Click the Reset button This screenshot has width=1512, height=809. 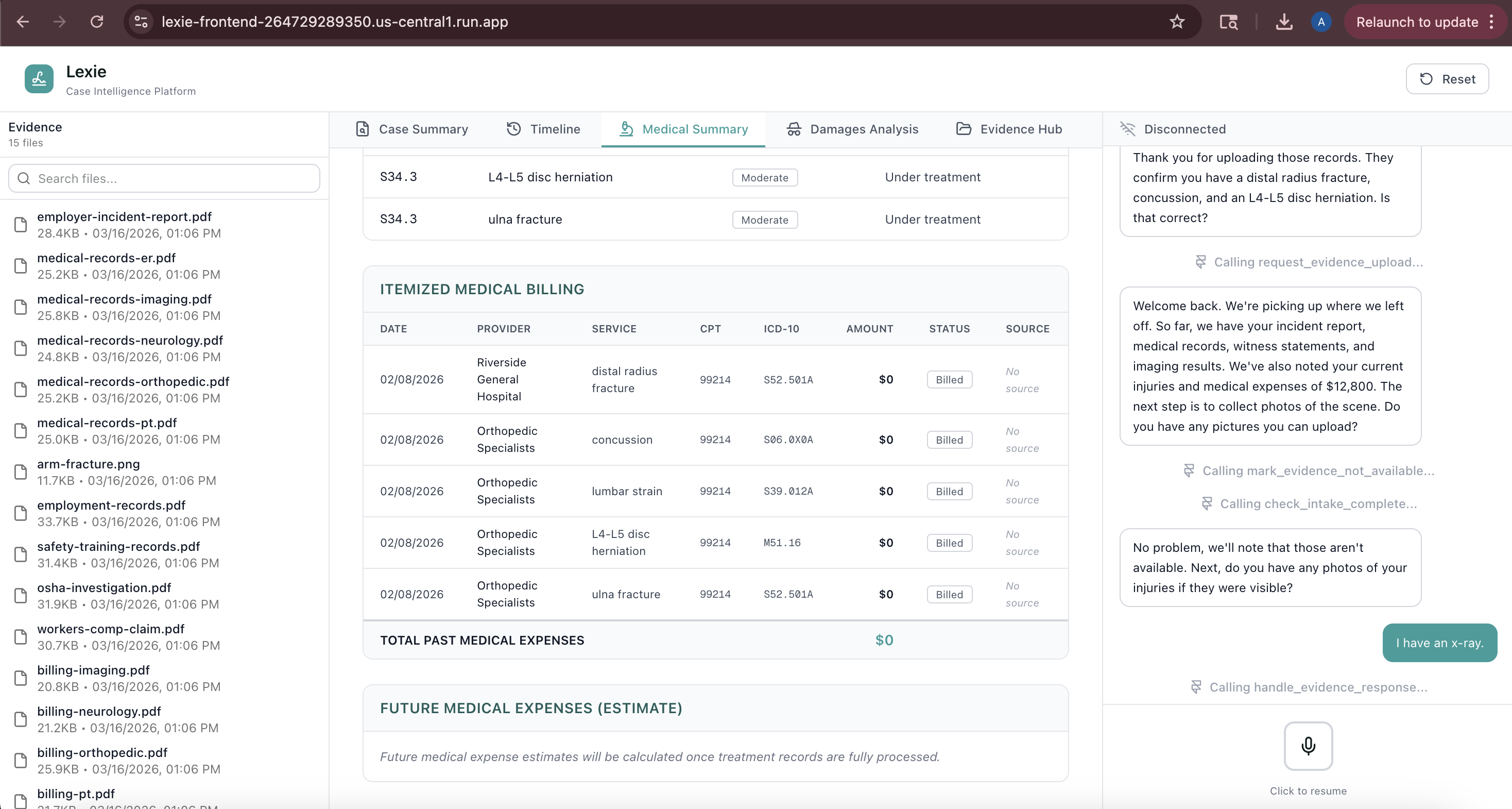click(x=1447, y=79)
